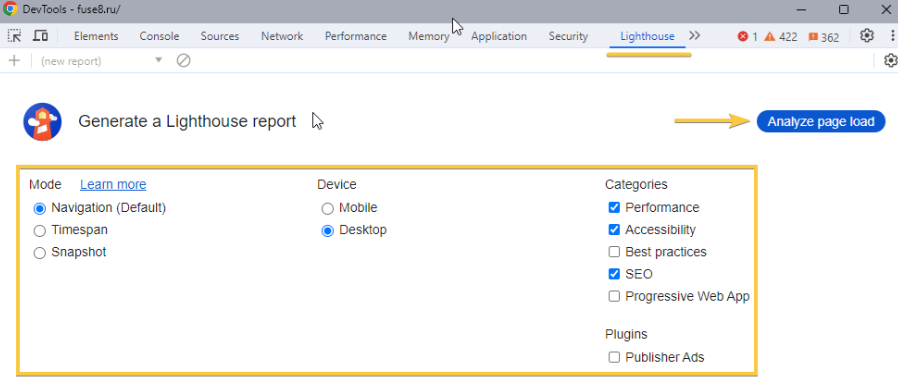
Task: Expand the (new report) dropdown
Action: [101, 61]
